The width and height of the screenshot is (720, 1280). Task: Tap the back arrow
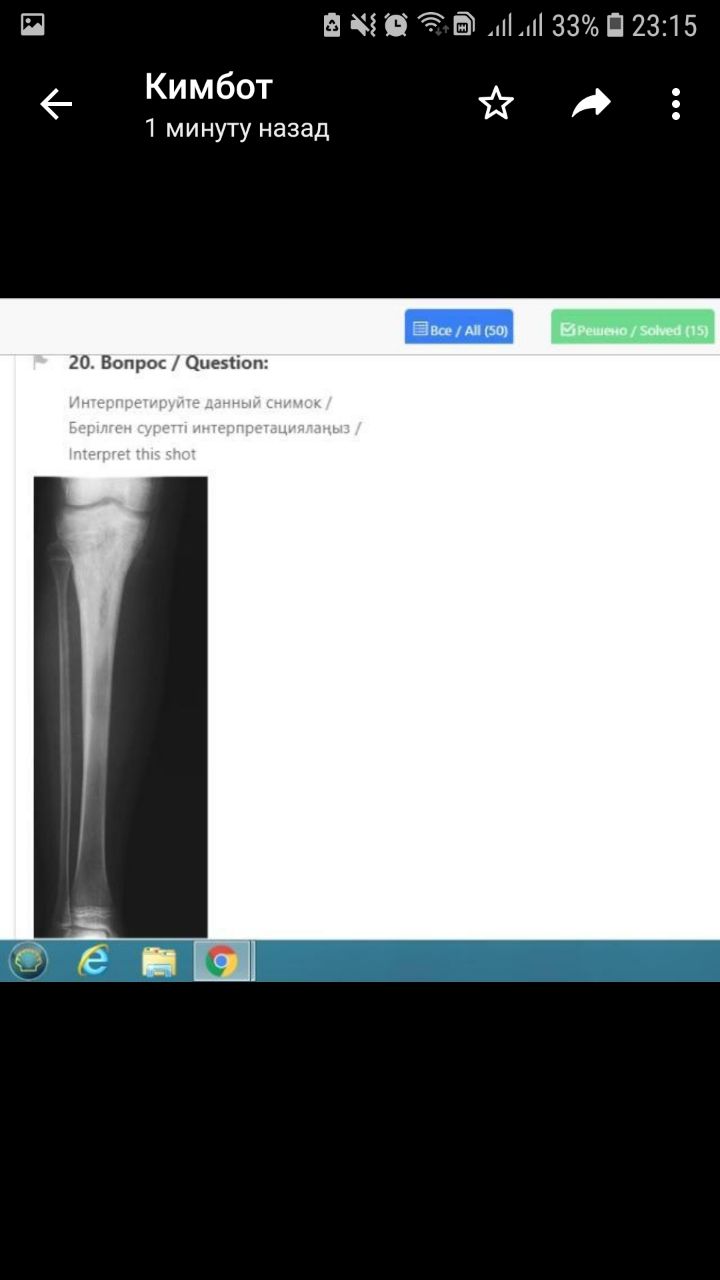(x=56, y=104)
